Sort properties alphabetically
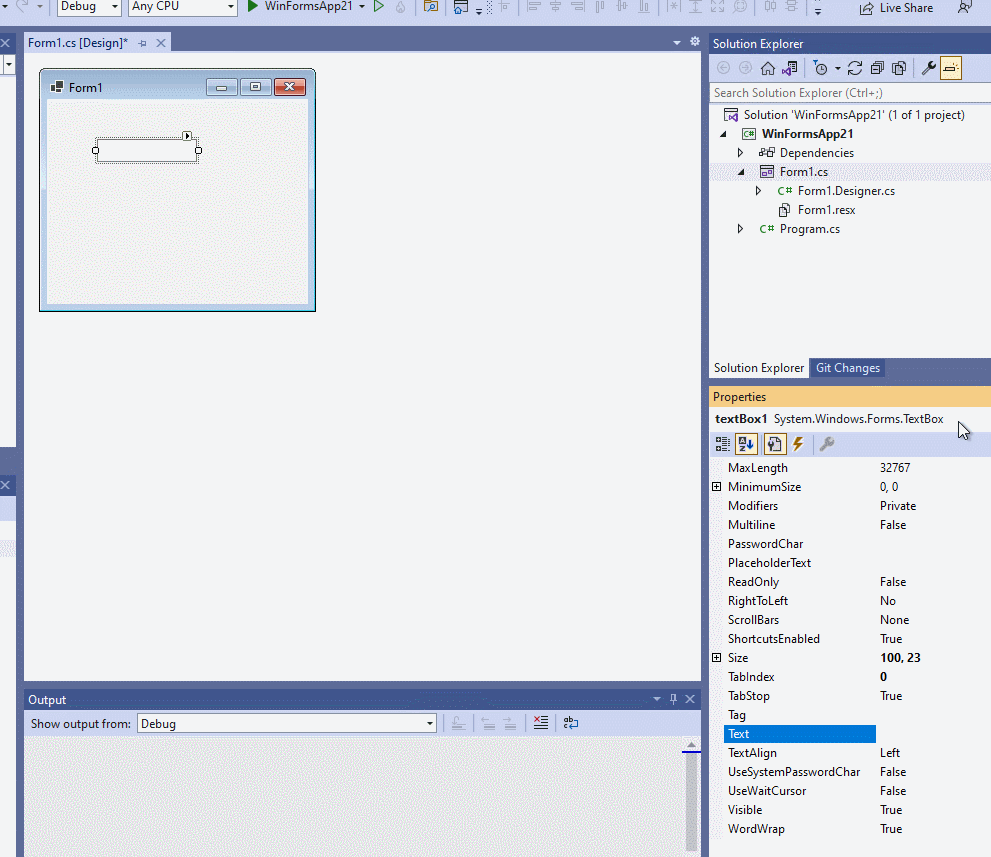991x857 pixels. point(746,444)
